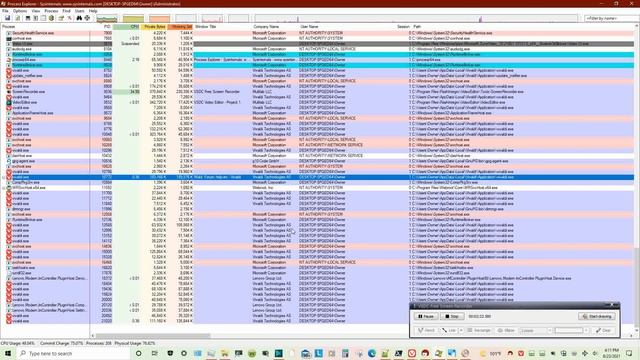Open the Process menu

(x=51, y=11)
